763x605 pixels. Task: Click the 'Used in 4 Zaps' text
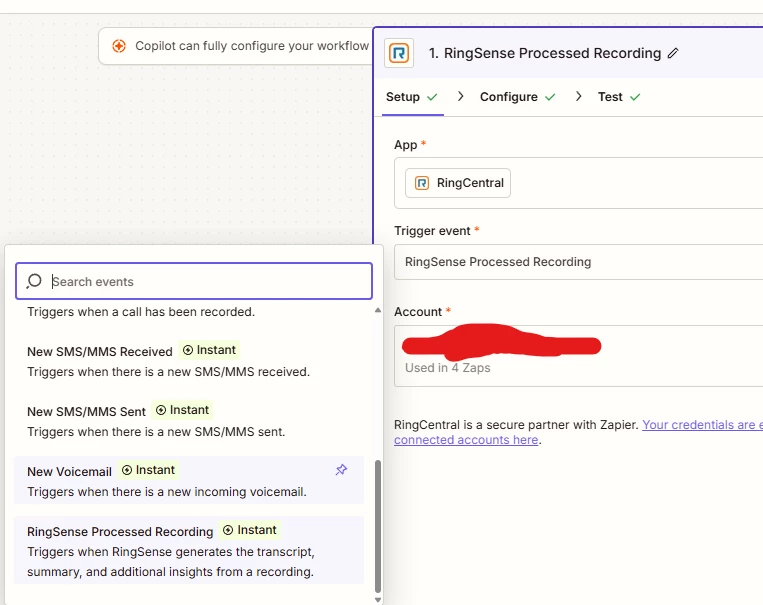tap(448, 368)
